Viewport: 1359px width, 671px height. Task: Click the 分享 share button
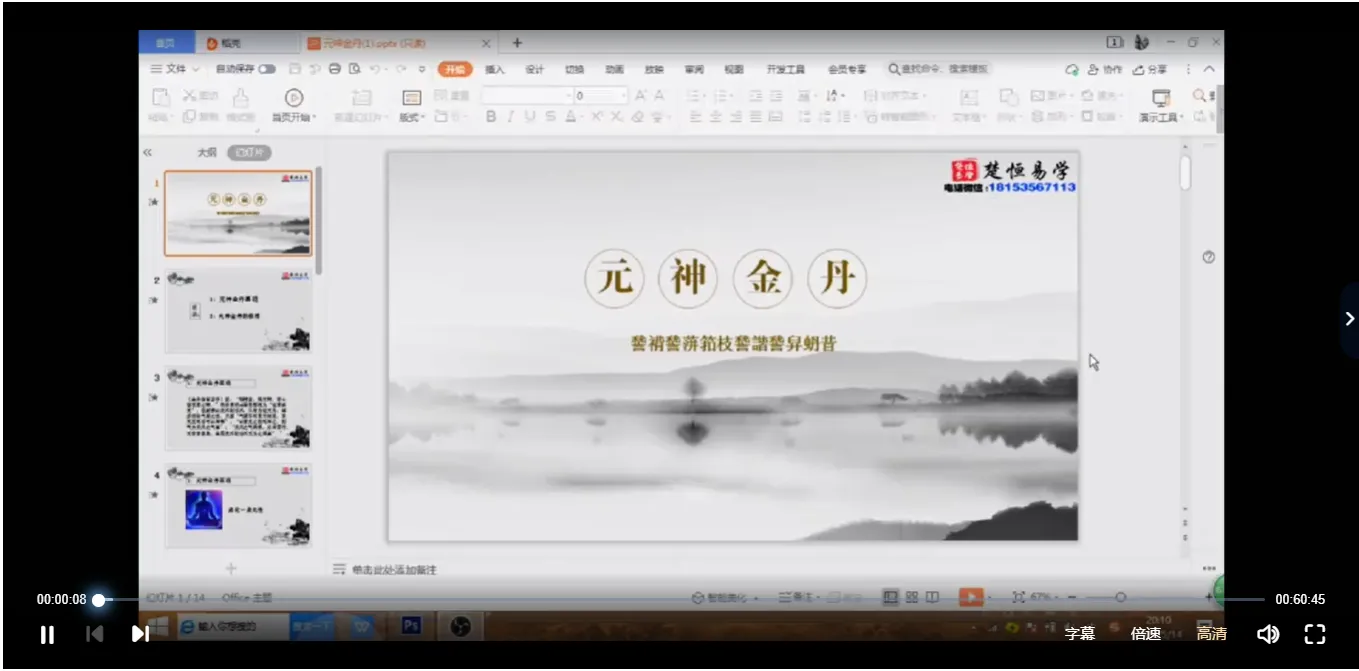click(x=1150, y=69)
